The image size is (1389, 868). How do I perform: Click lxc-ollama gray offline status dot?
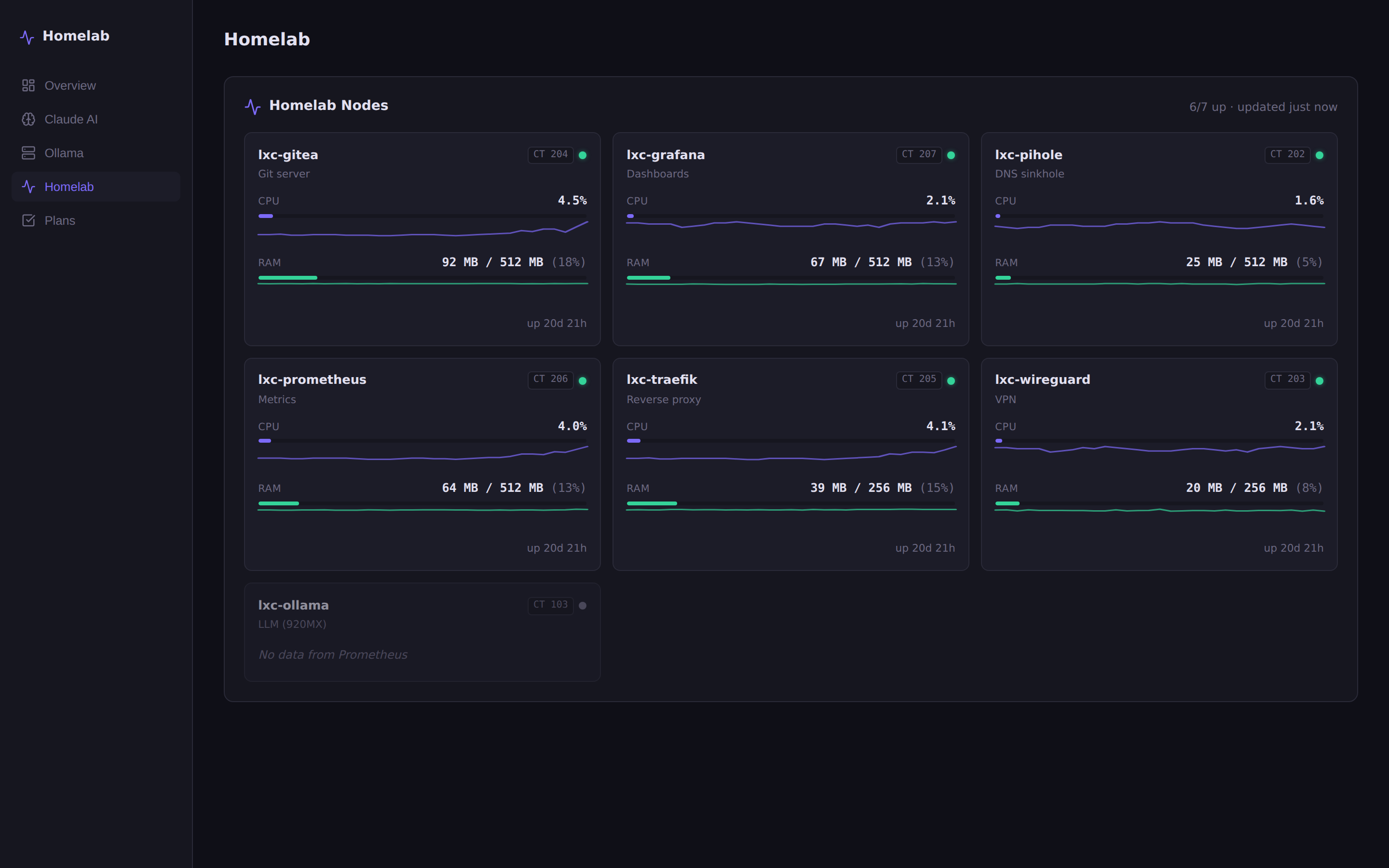point(583,606)
